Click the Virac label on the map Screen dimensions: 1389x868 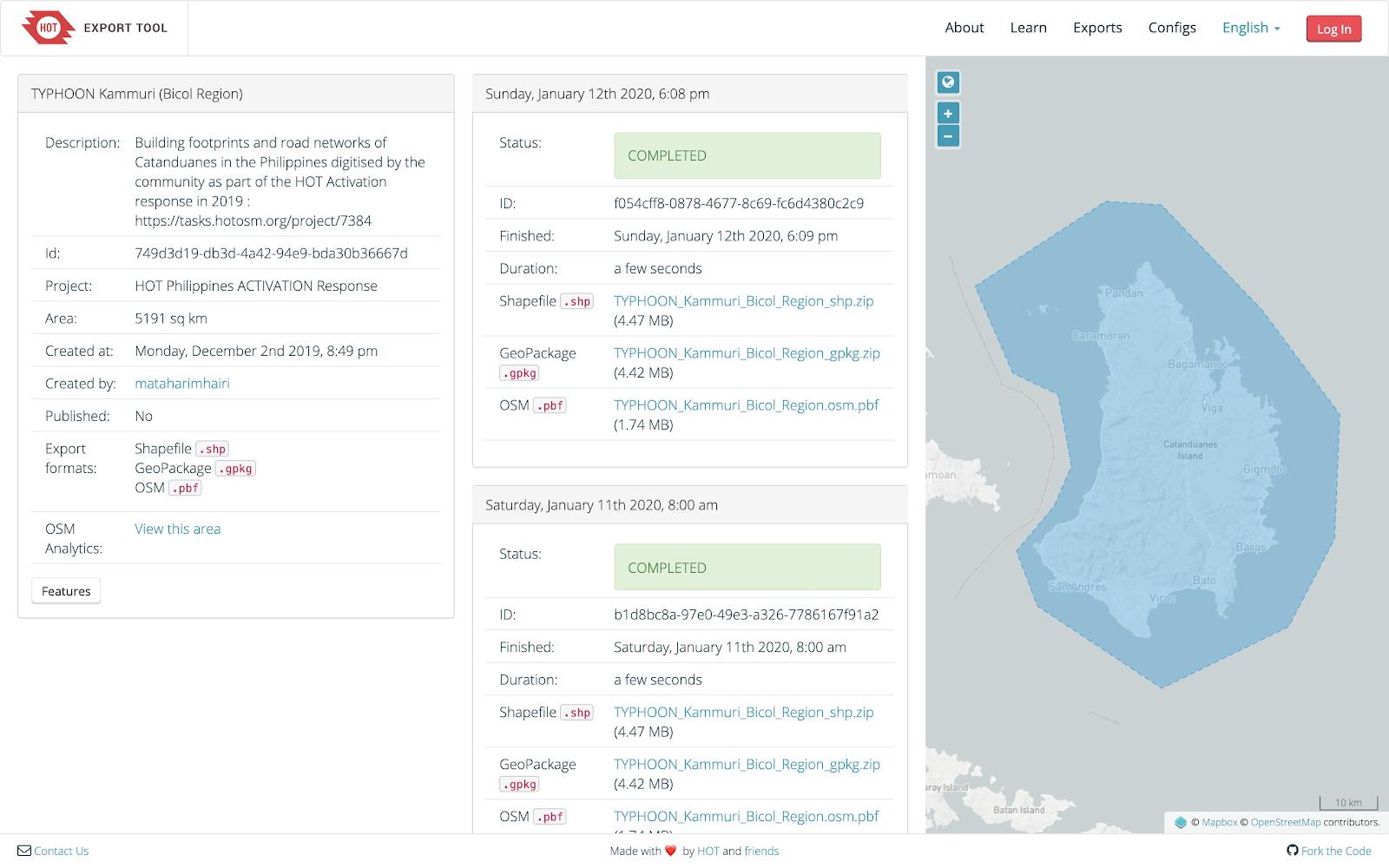(x=1162, y=598)
